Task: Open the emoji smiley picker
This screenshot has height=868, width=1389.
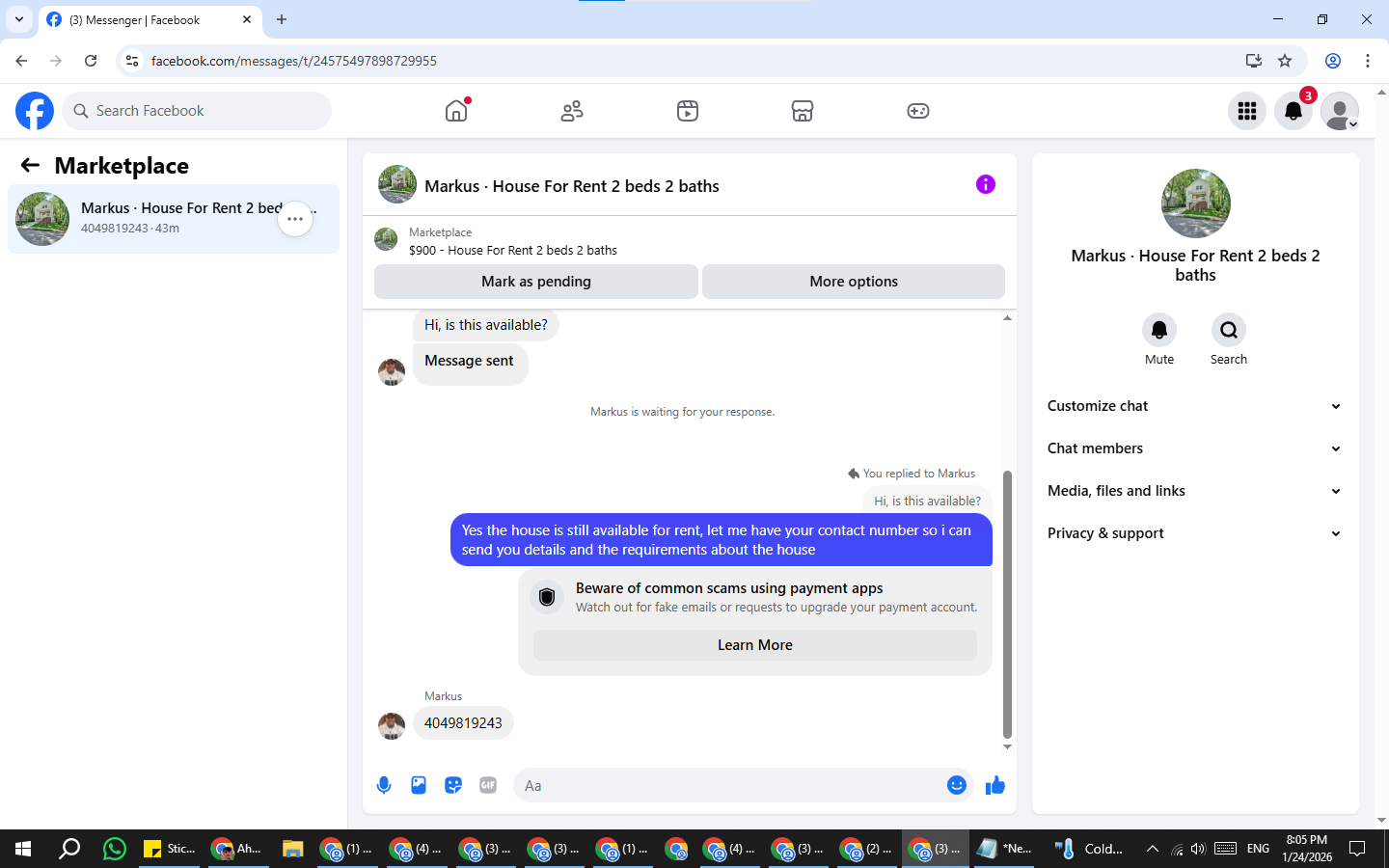Action: pos(957,785)
